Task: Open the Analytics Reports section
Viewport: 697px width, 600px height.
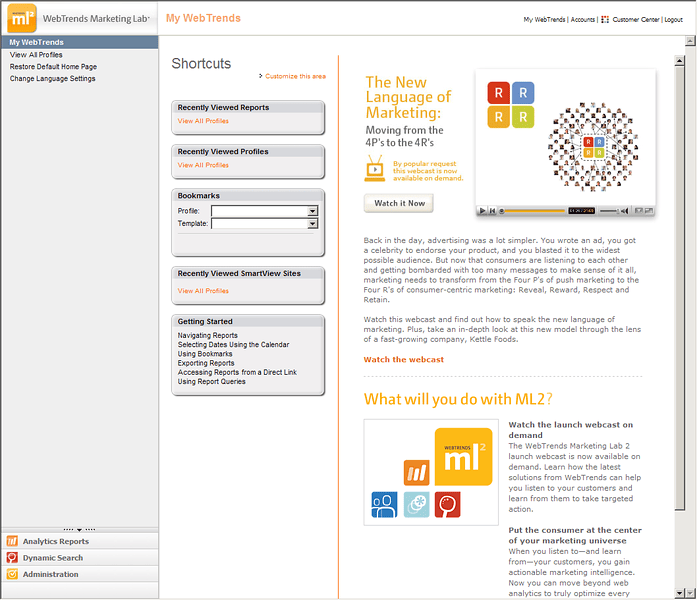Action: tap(80, 541)
